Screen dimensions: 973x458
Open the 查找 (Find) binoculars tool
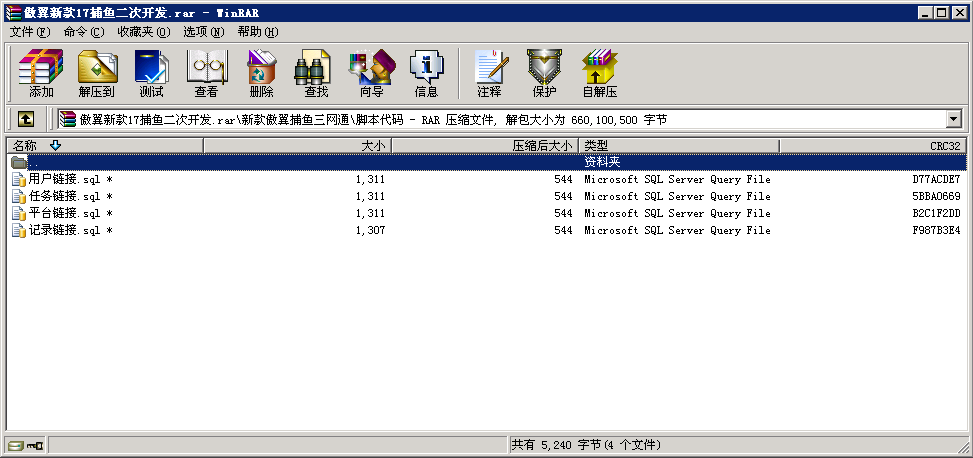tap(316, 74)
